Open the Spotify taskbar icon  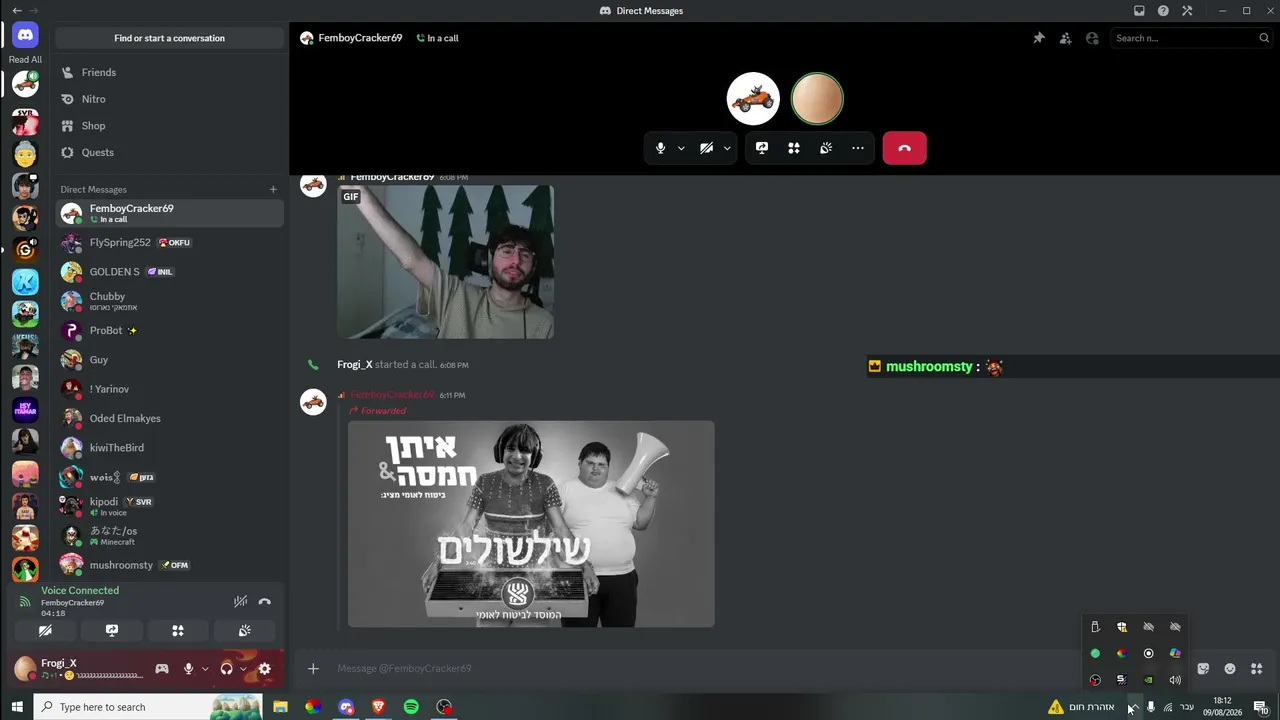[411, 707]
